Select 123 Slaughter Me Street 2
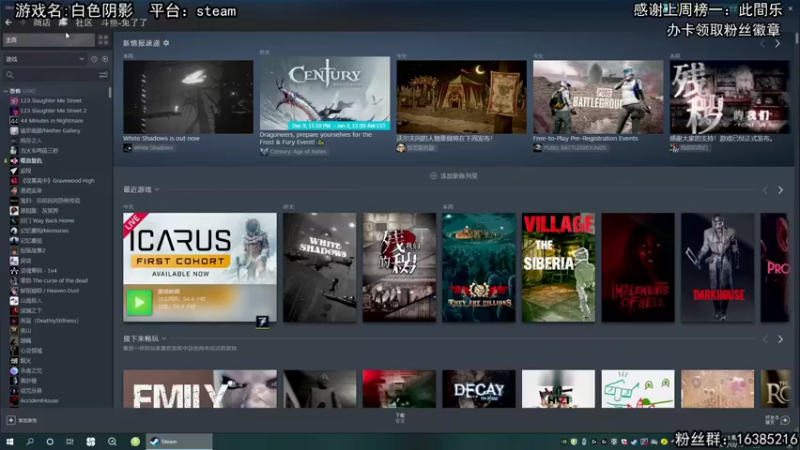This screenshot has height=450, width=800. point(53,111)
